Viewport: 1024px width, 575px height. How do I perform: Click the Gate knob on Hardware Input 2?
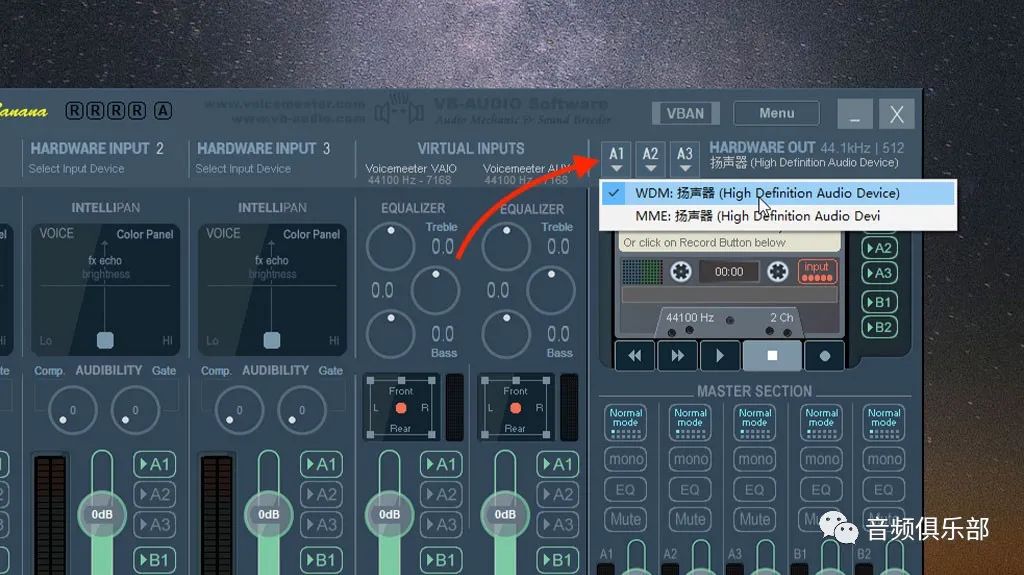[x=135, y=410]
